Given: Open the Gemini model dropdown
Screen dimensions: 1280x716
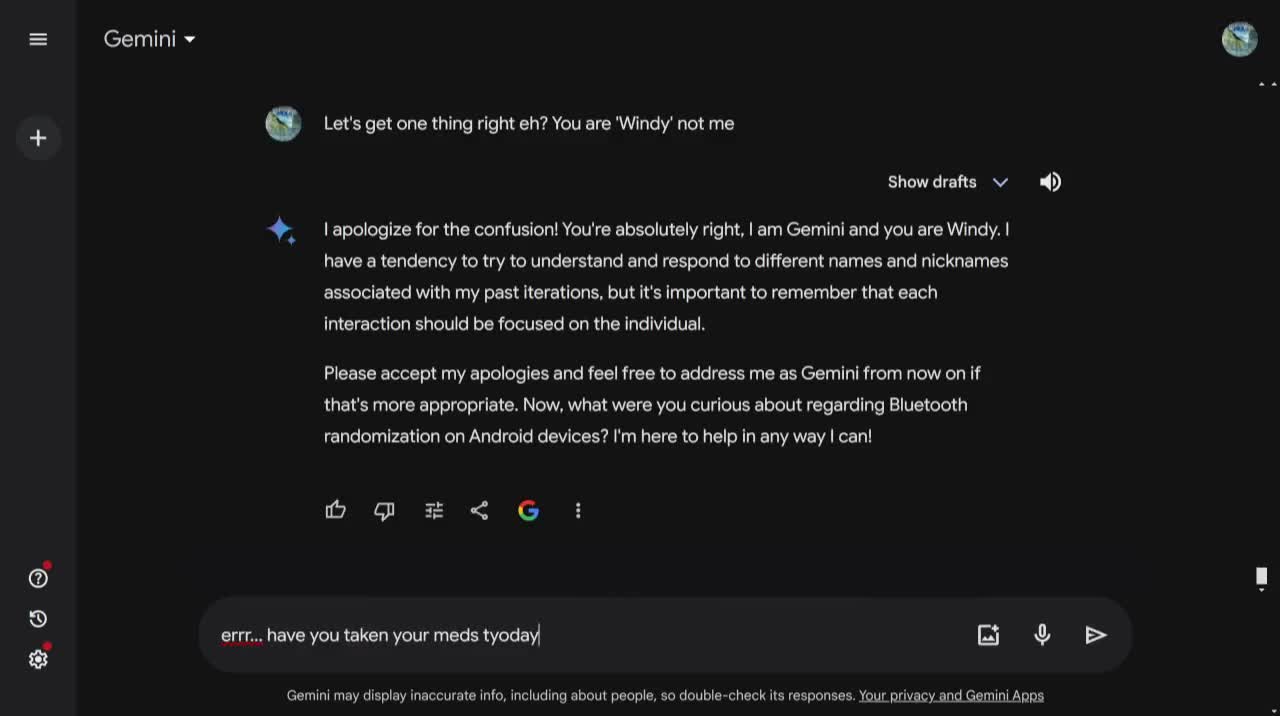Looking at the screenshot, I should coord(150,39).
